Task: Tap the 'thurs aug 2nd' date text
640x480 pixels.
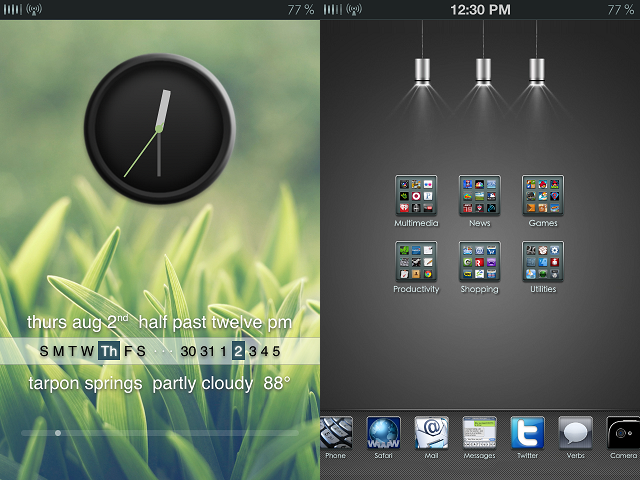Action: [78, 322]
